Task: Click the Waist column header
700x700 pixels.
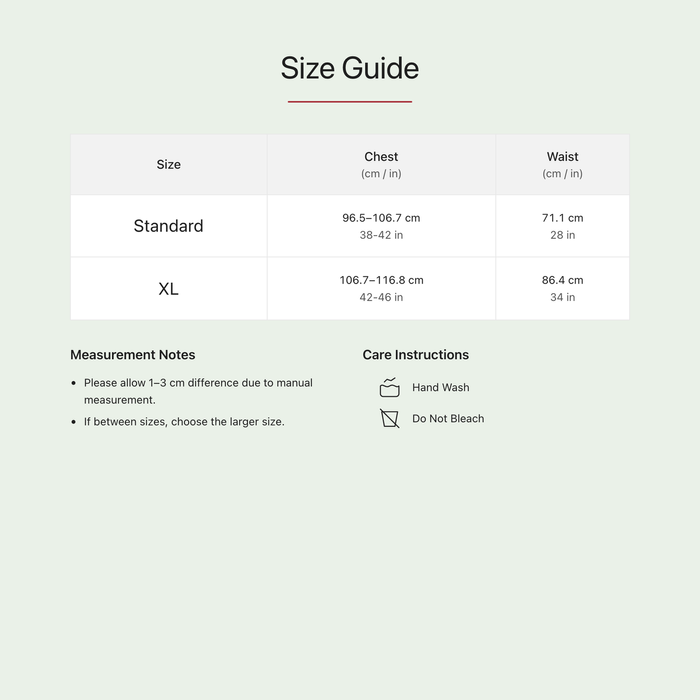Action: pos(562,164)
